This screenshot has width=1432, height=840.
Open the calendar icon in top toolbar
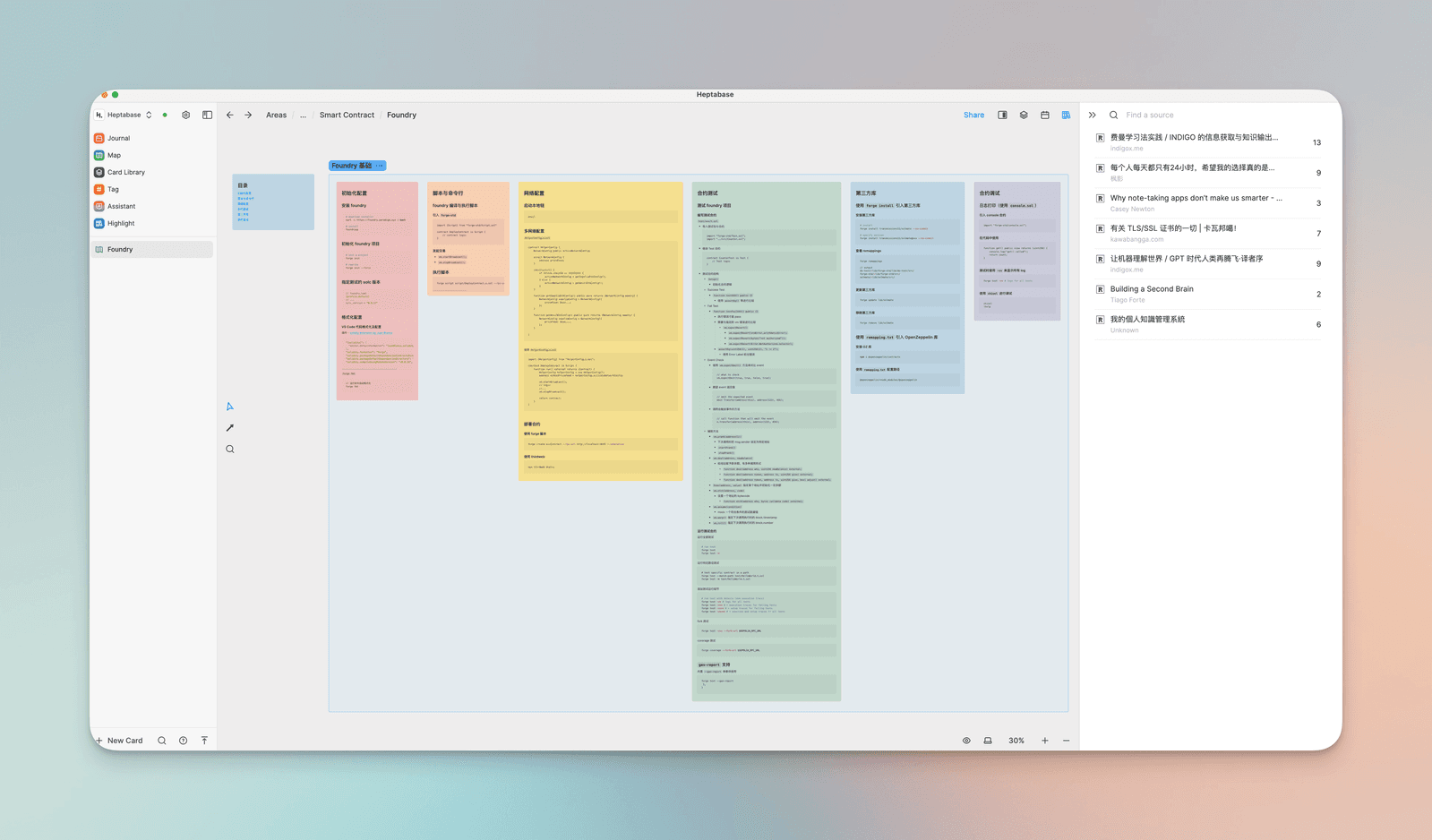click(1045, 115)
